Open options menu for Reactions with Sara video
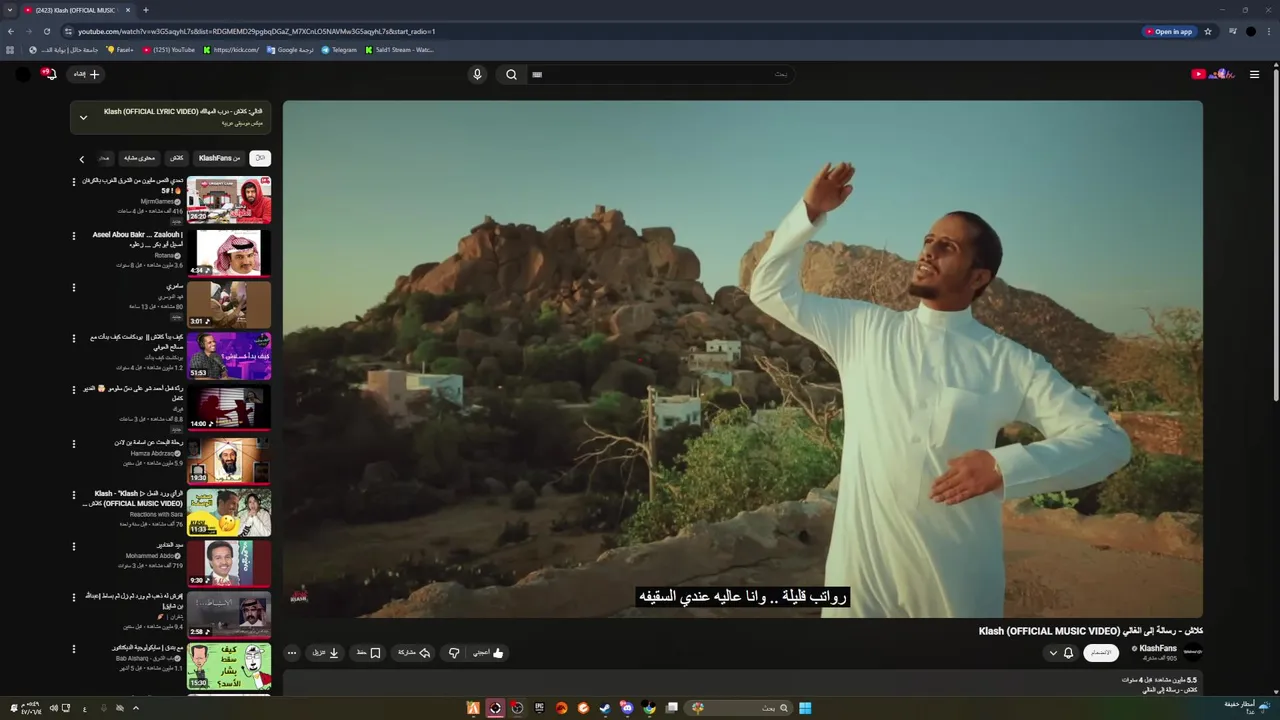The height and width of the screenshot is (720, 1280). [x=73, y=495]
